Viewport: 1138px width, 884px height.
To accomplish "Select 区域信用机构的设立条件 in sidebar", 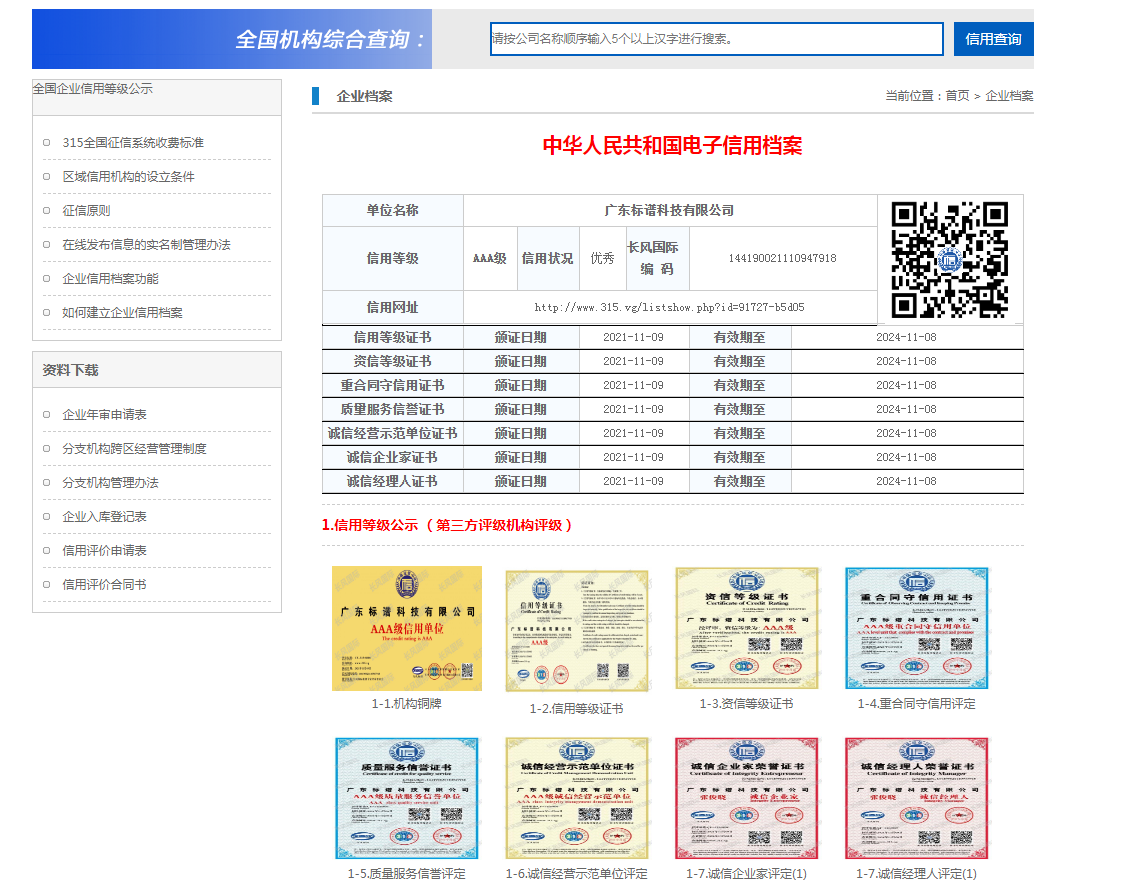I will (128, 177).
